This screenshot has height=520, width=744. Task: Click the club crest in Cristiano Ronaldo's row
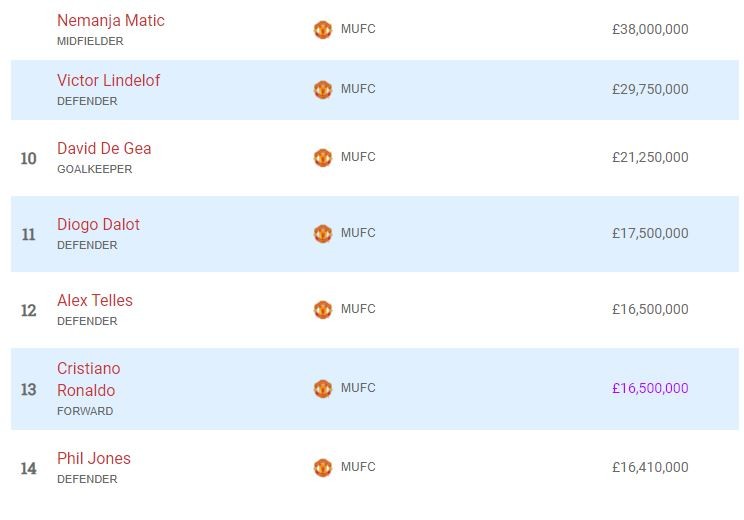(322, 389)
